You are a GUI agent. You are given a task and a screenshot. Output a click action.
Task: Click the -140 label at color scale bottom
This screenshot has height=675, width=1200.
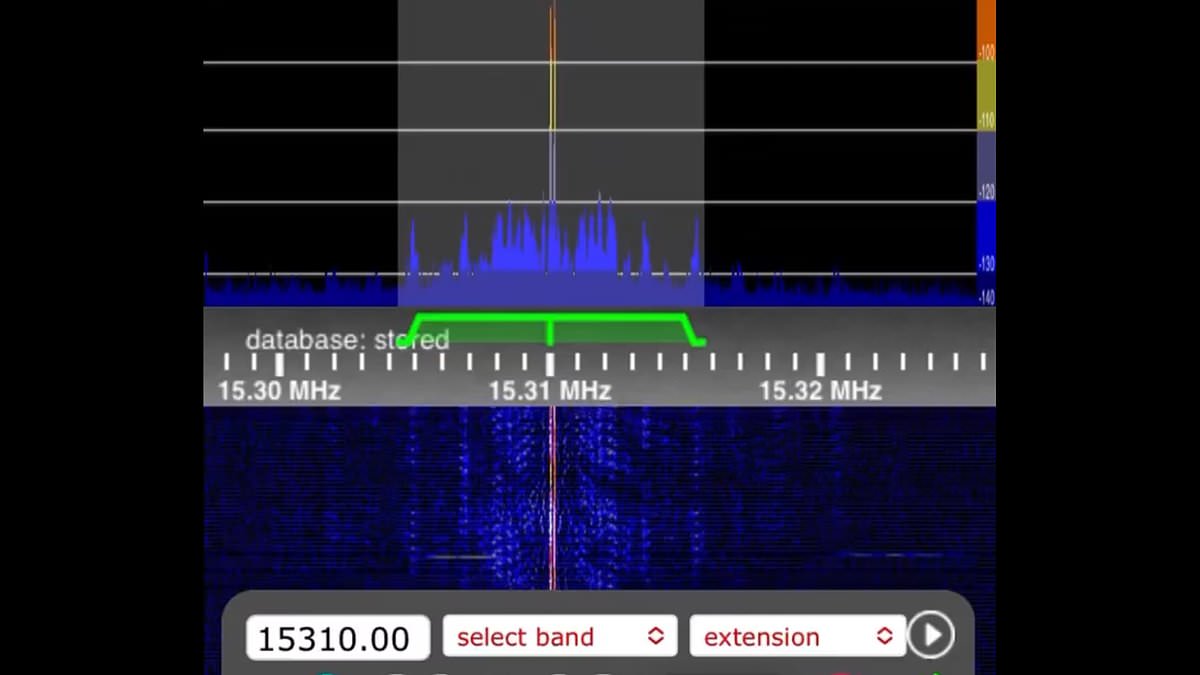(x=987, y=297)
